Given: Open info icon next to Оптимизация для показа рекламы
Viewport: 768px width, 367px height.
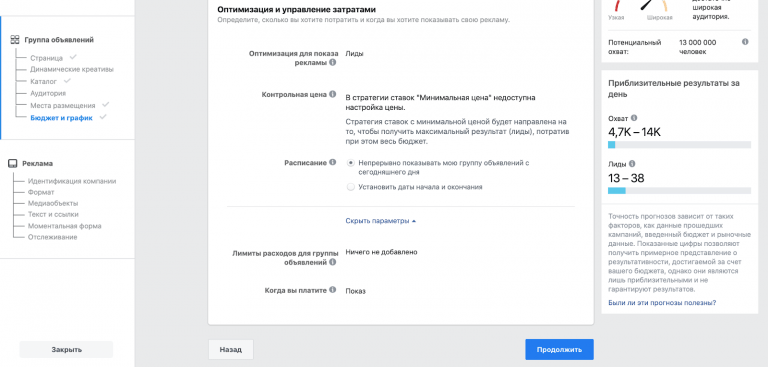Looking at the screenshot, I should click(333, 63).
